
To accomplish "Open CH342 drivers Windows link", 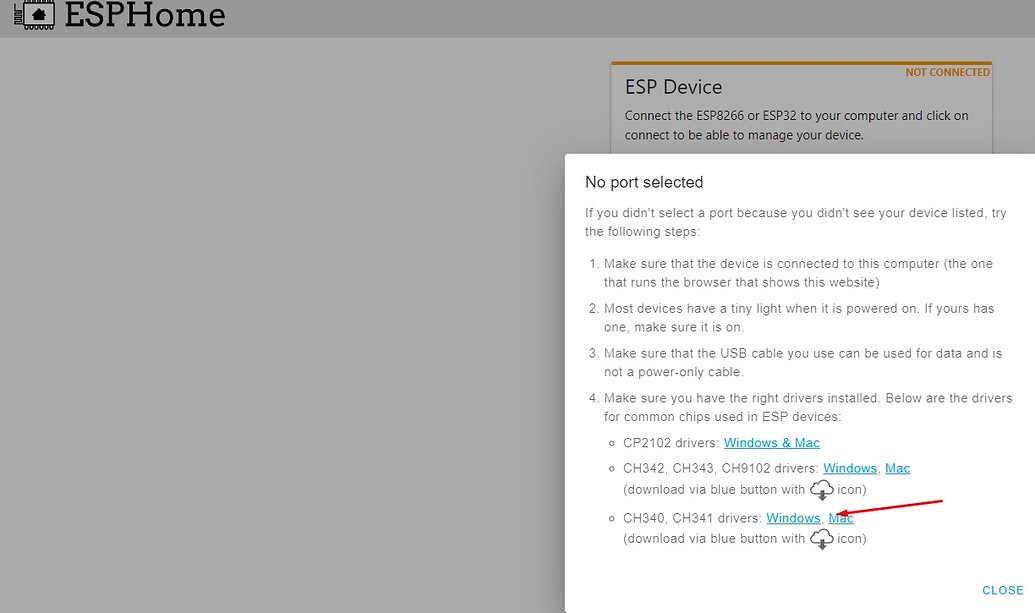I will [x=850, y=468].
